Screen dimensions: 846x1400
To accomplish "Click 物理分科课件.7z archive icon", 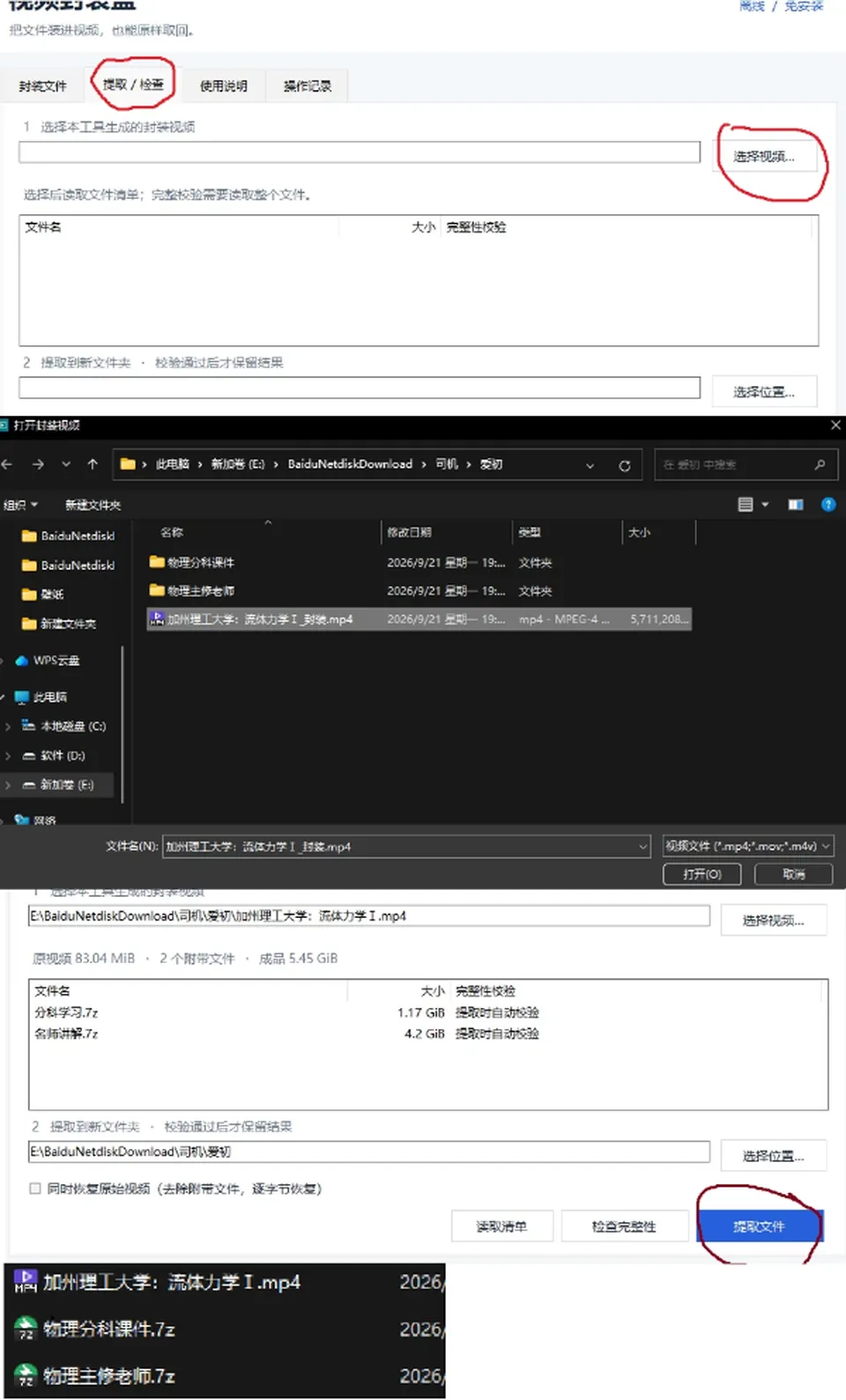I will 26,1329.
